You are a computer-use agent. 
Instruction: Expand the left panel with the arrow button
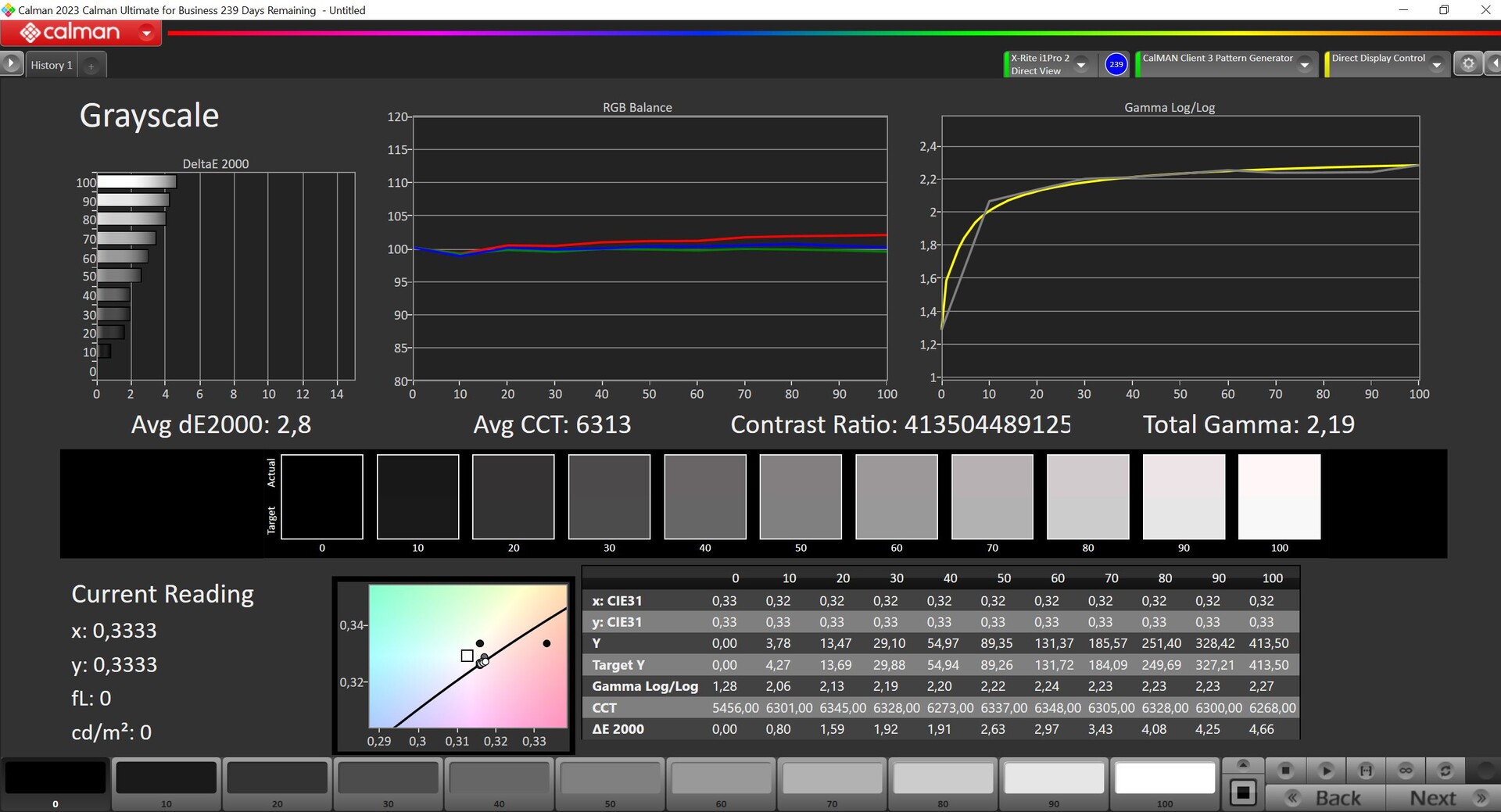[x=11, y=63]
